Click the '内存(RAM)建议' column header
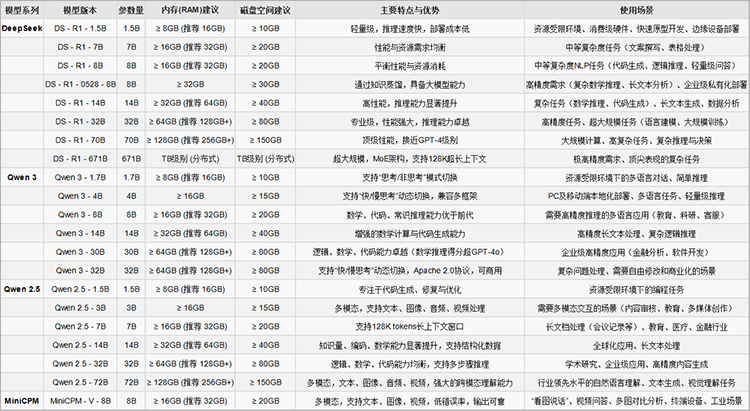Screen dimensions: 750x411 point(190,10)
